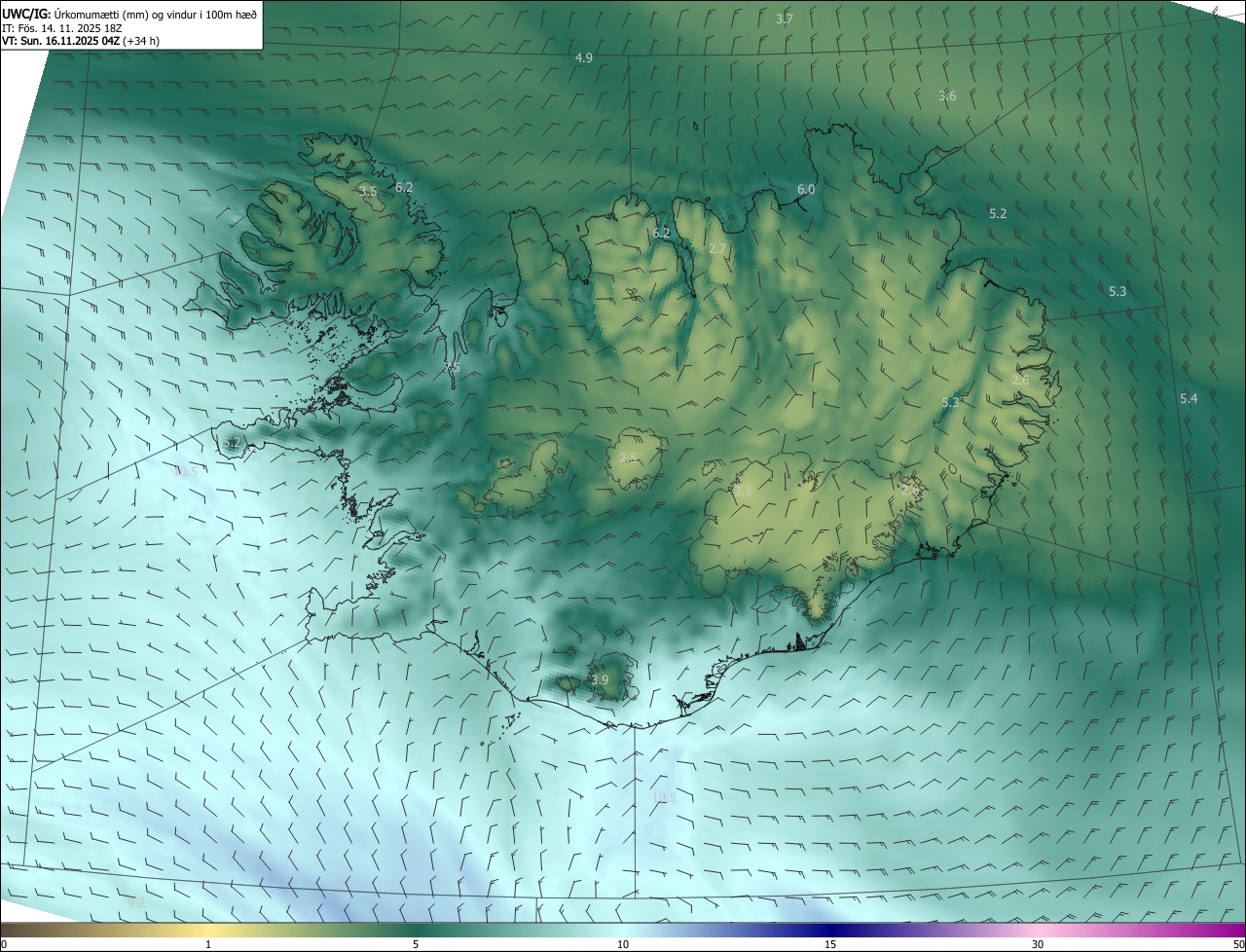Image resolution: width=1246 pixels, height=952 pixels.
Task: Click the colour scale tick label '10'
Action: click(623, 944)
